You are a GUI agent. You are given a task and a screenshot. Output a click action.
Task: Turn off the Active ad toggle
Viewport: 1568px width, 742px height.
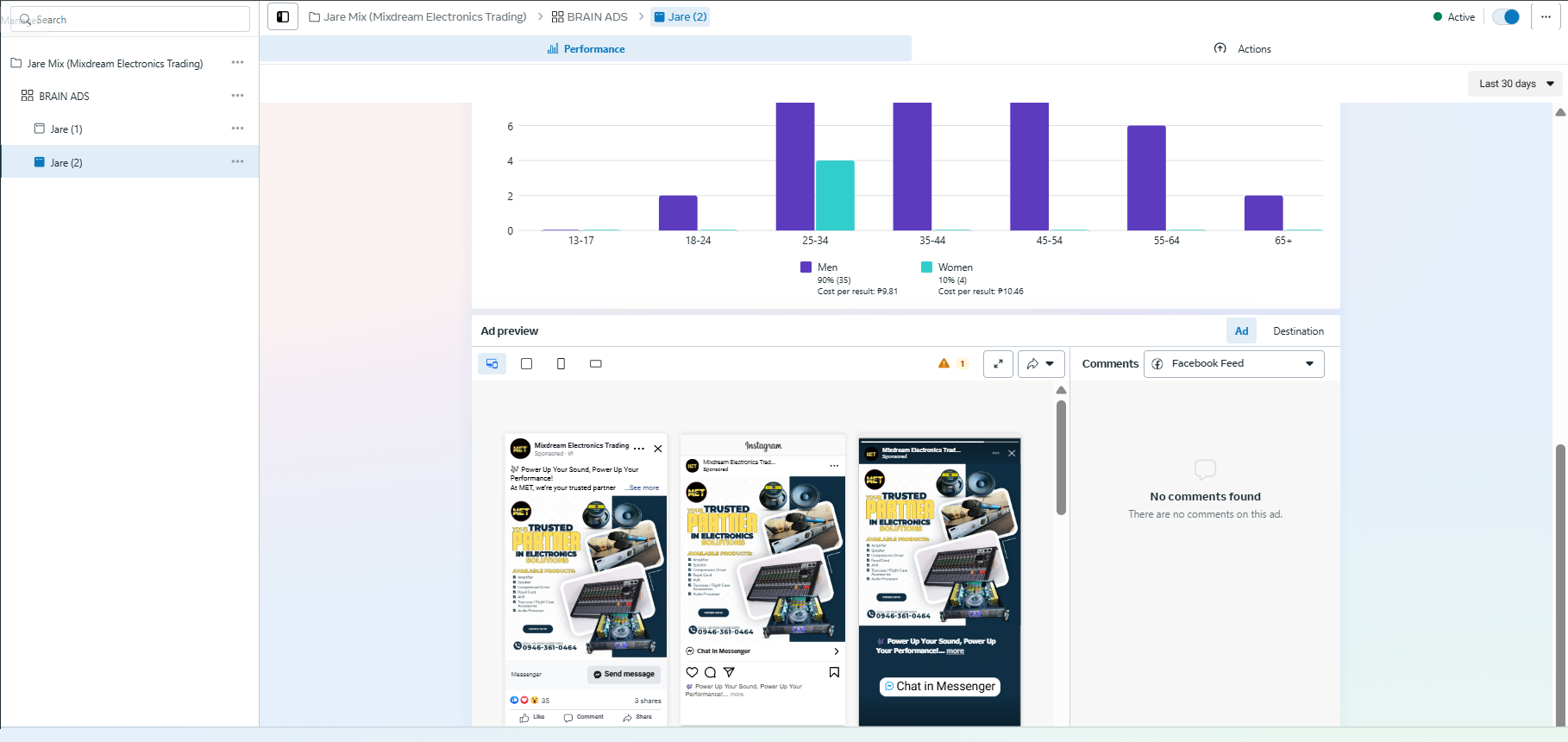pos(1506,17)
